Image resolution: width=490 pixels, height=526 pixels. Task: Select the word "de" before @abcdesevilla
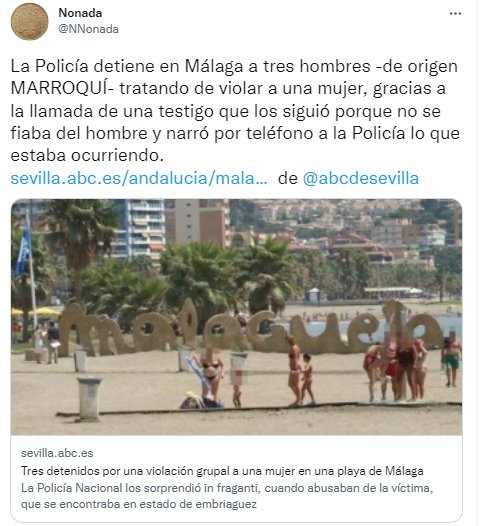tap(288, 178)
